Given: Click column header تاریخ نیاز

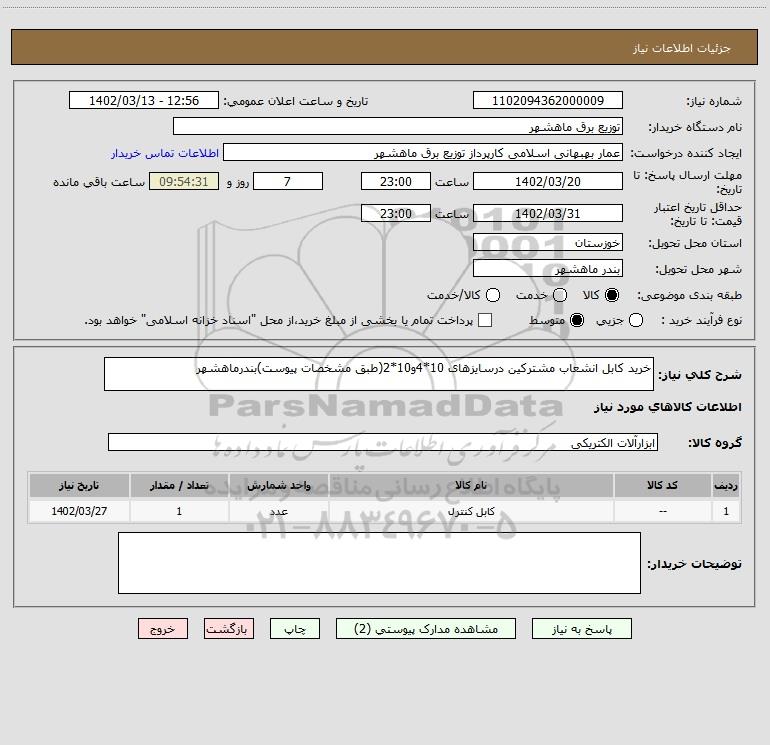Looking at the screenshot, I should (79, 485).
